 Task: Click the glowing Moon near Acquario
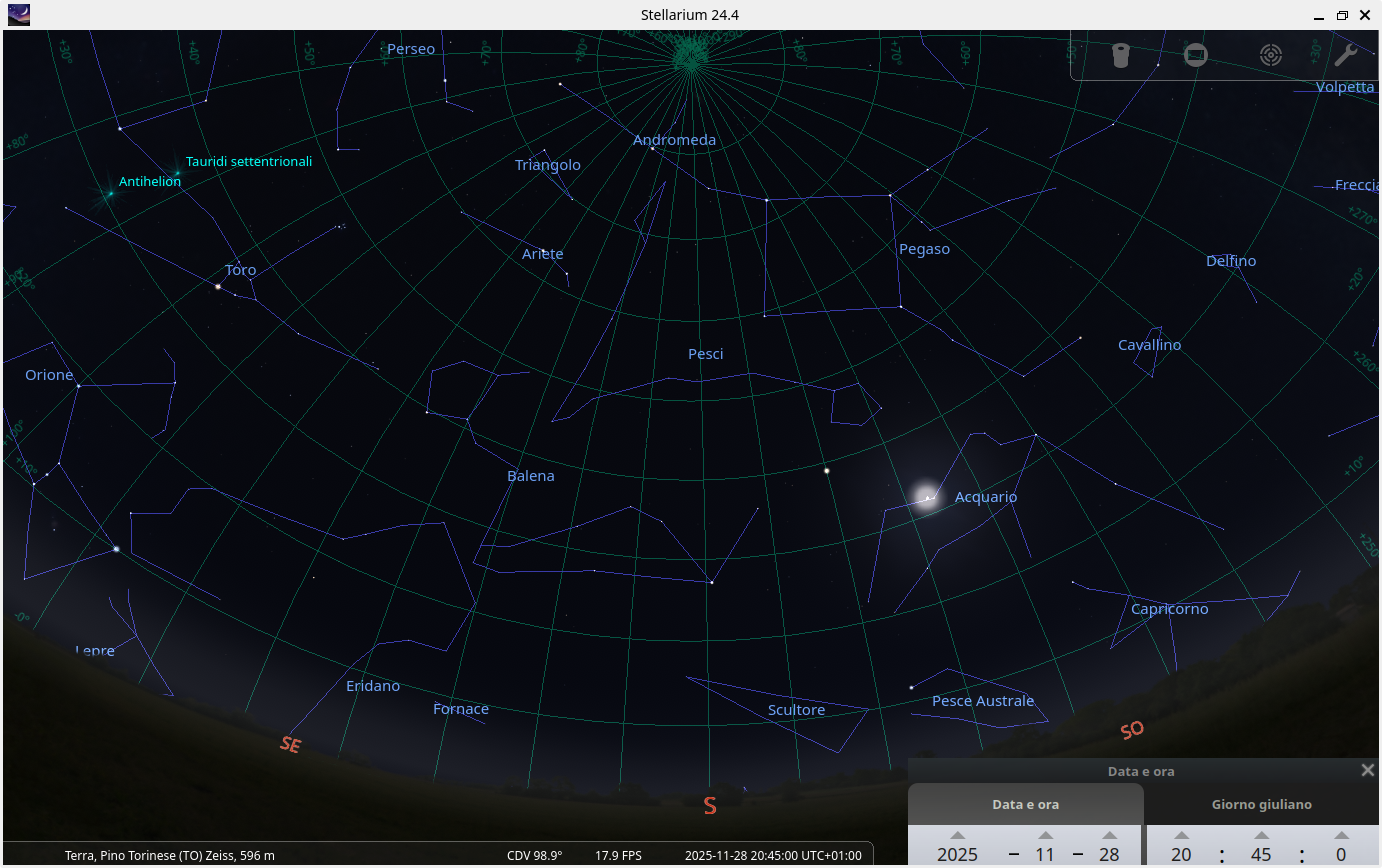click(926, 497)
